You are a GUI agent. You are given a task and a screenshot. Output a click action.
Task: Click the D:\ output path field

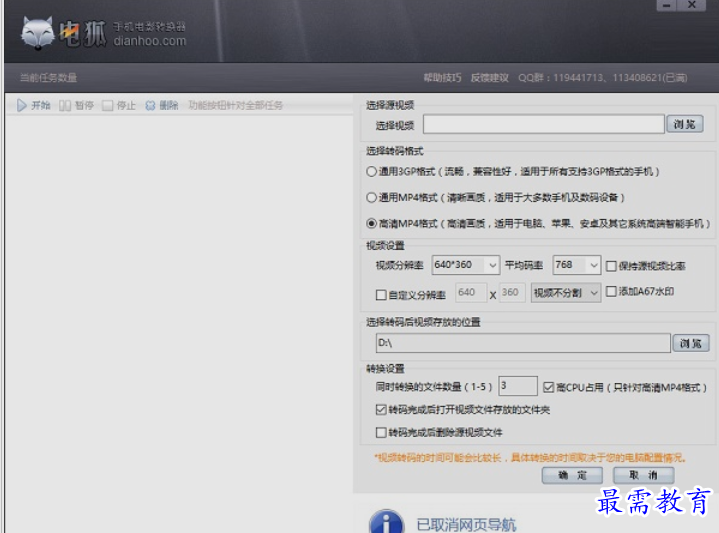click(523, 343)
